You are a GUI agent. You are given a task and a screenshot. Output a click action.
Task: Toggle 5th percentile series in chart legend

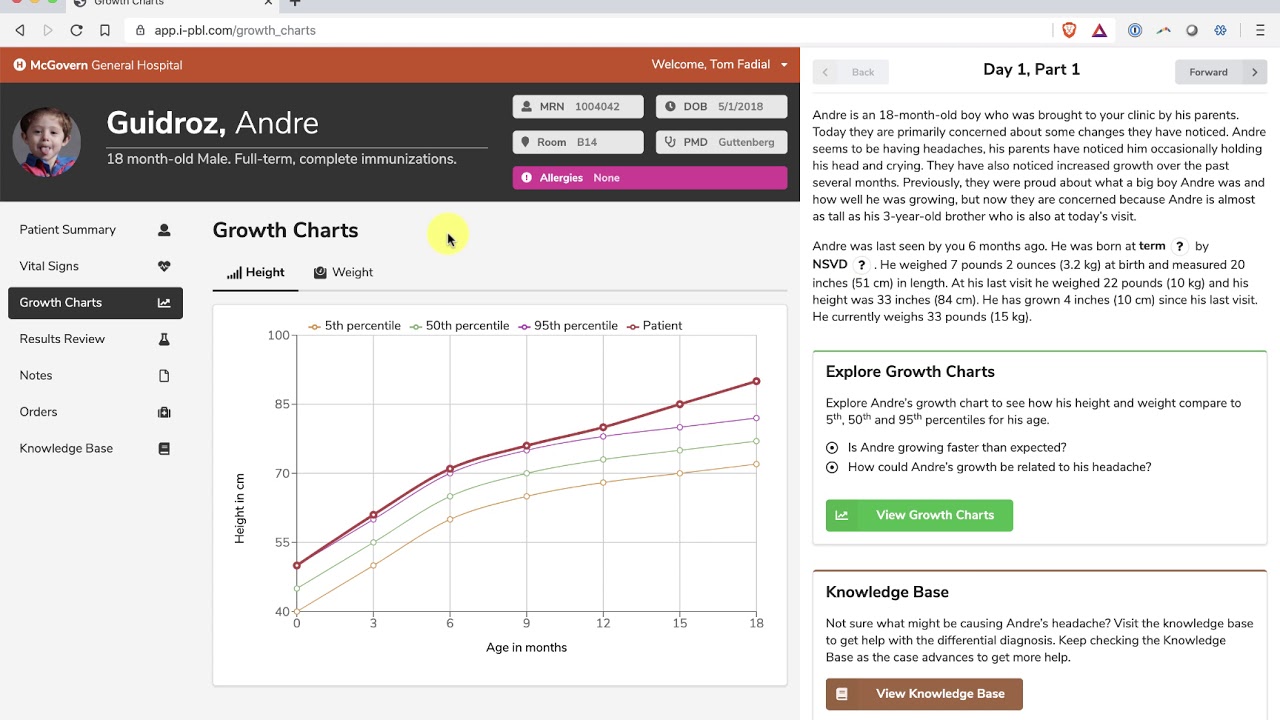(355, 326)
